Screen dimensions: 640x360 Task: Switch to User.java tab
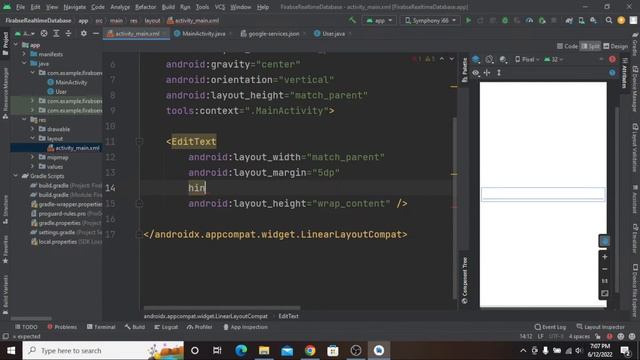pyautogui.click(x=333, y=34)
